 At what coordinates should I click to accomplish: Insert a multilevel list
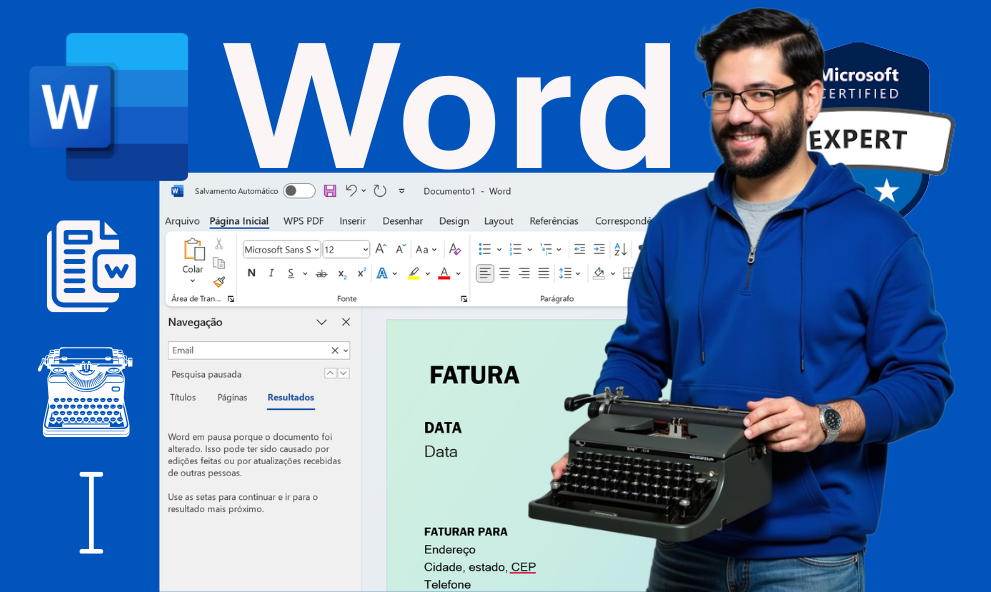click(546, 249)
